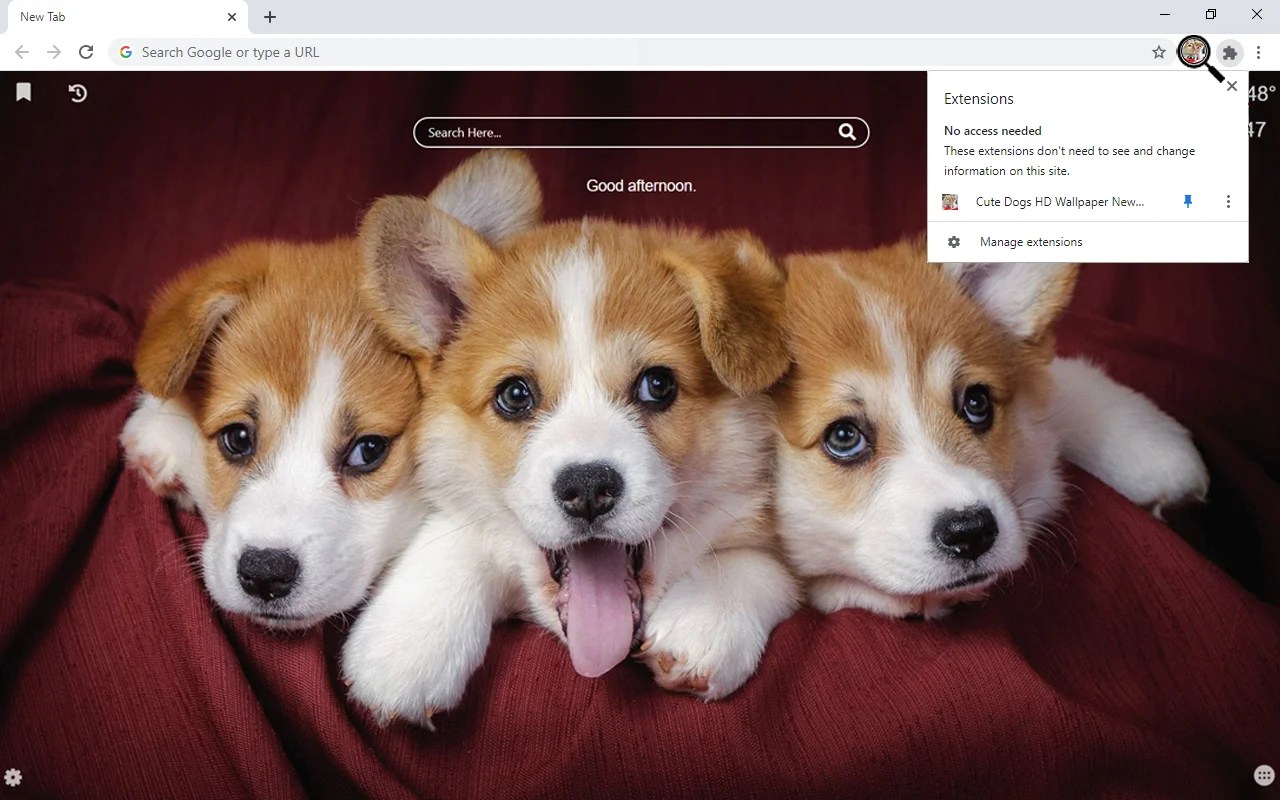Bookmark this page with the star icon
Image resolution: width=1280 pixels, height=800 pixels.
1157,51
